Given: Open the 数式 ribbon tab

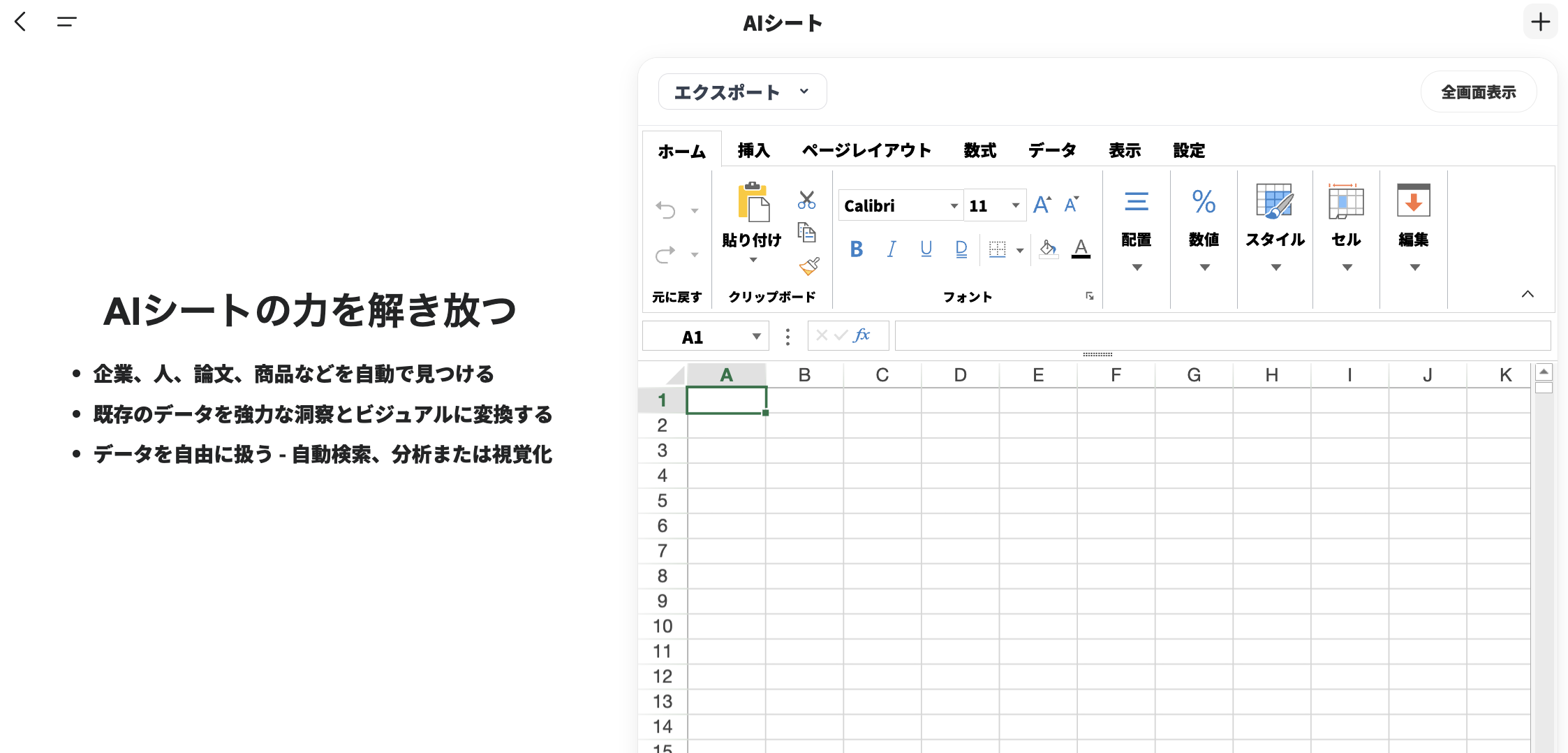Looking at the screenshot, I should click(979, 150).
